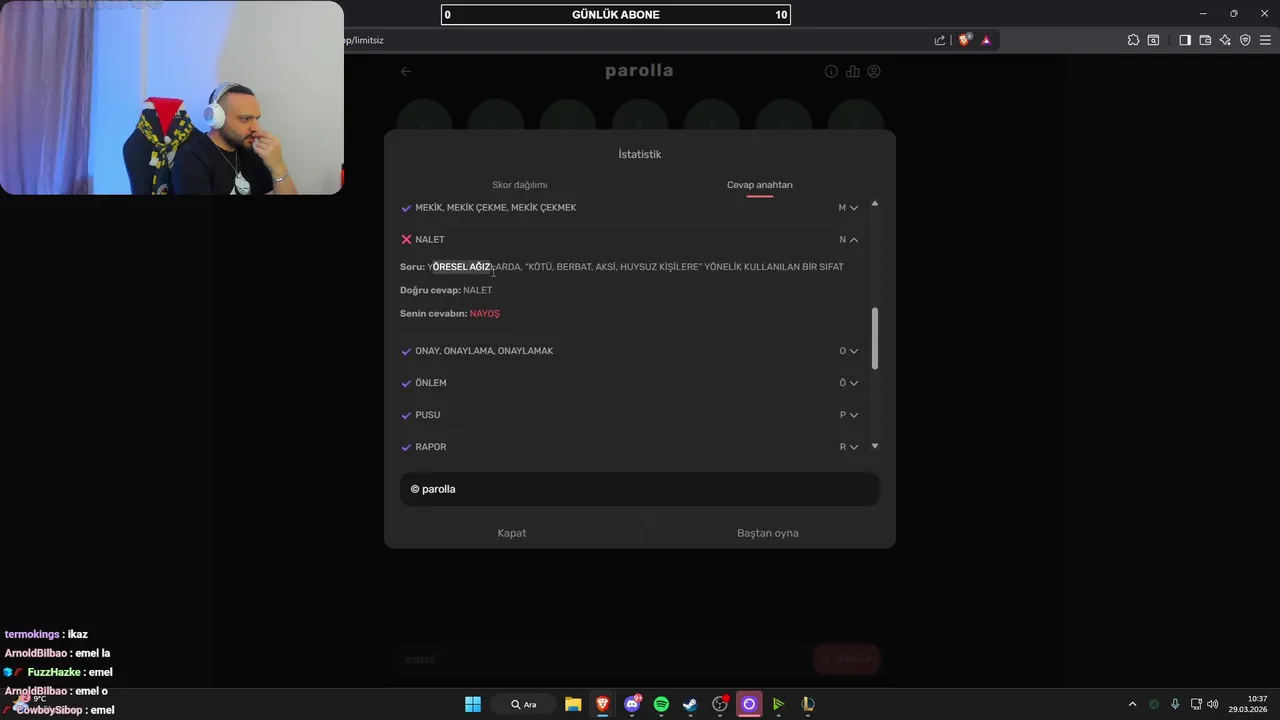
Task: Click the İstatistik dialog heading
Action: coord(640,154)
